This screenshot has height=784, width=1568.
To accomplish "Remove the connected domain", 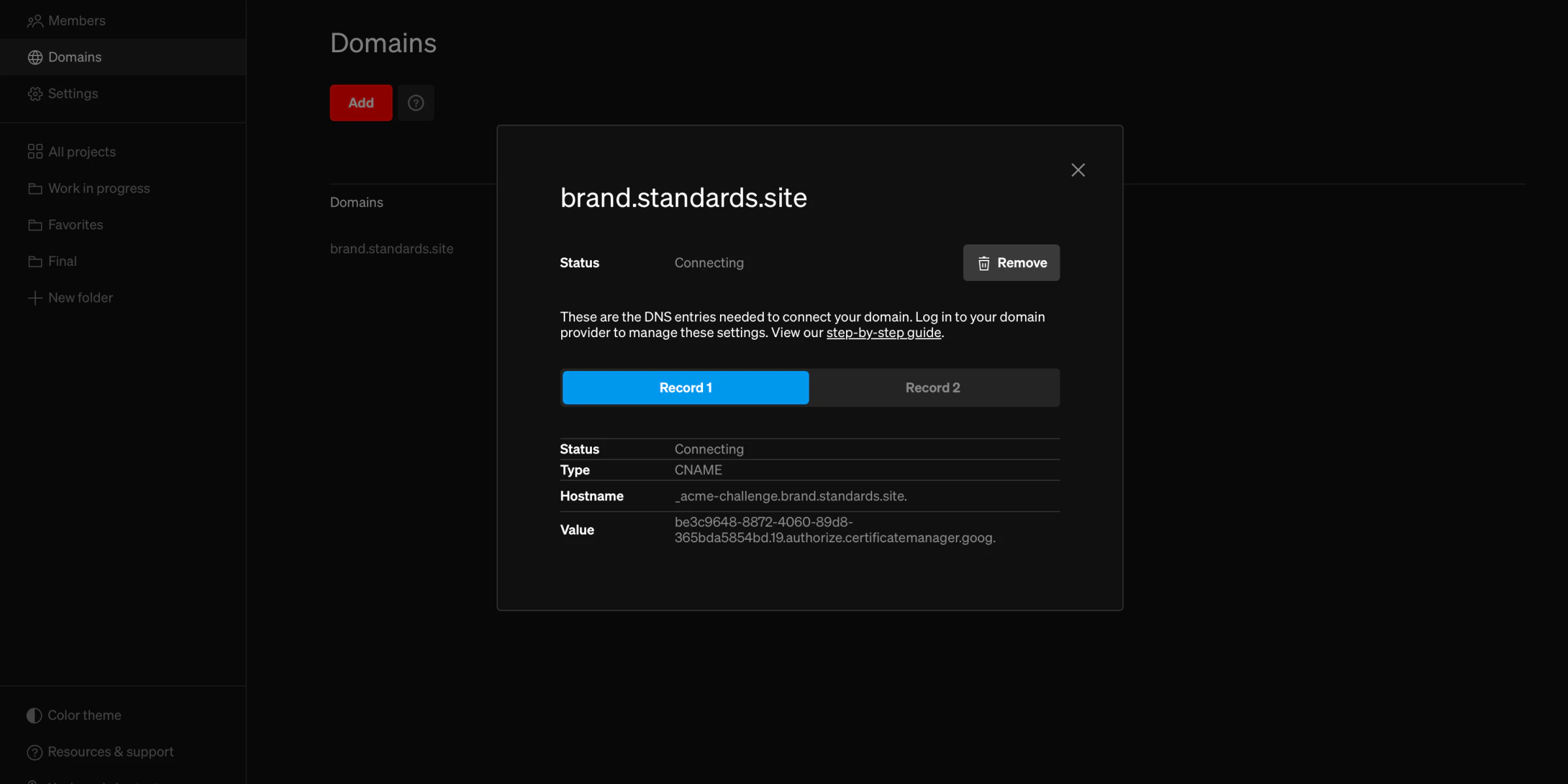I will 1011,263.
